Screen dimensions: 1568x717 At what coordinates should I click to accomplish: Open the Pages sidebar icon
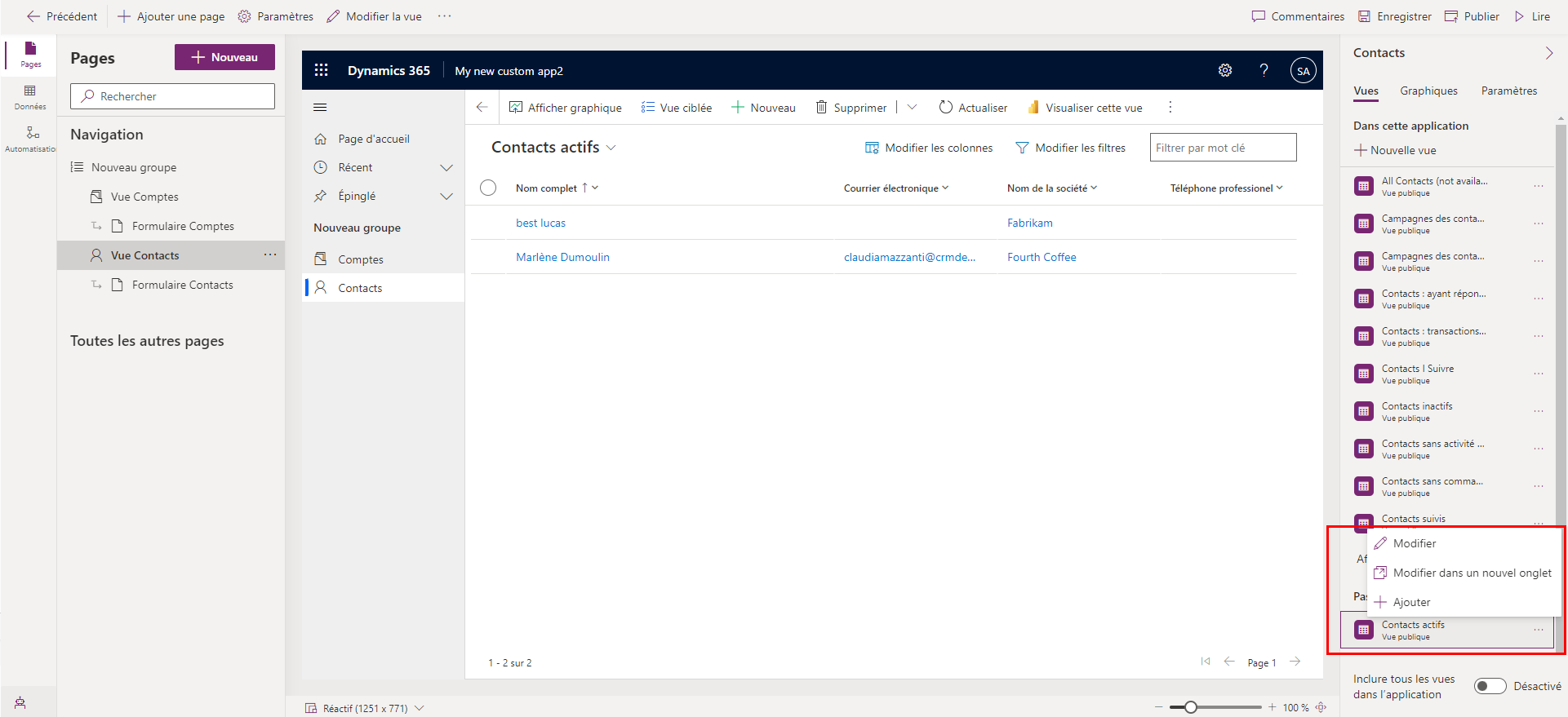coord(30,54)
